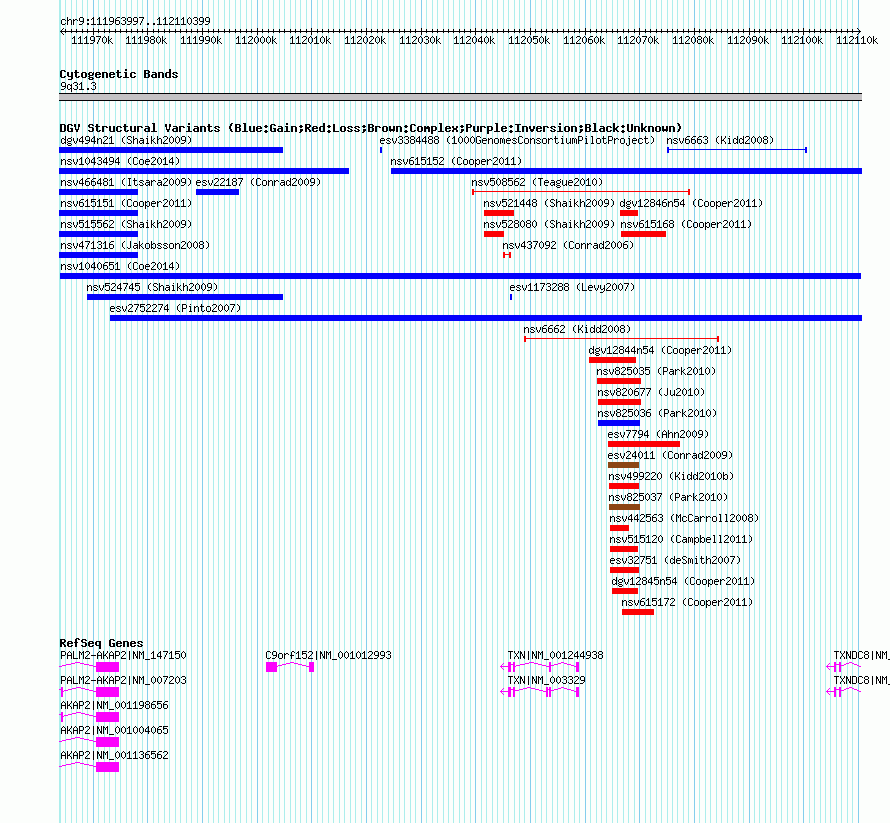Select the nsv528080 (Shaikh2009) label
The image size is (890, 823).
coord(549,224)
